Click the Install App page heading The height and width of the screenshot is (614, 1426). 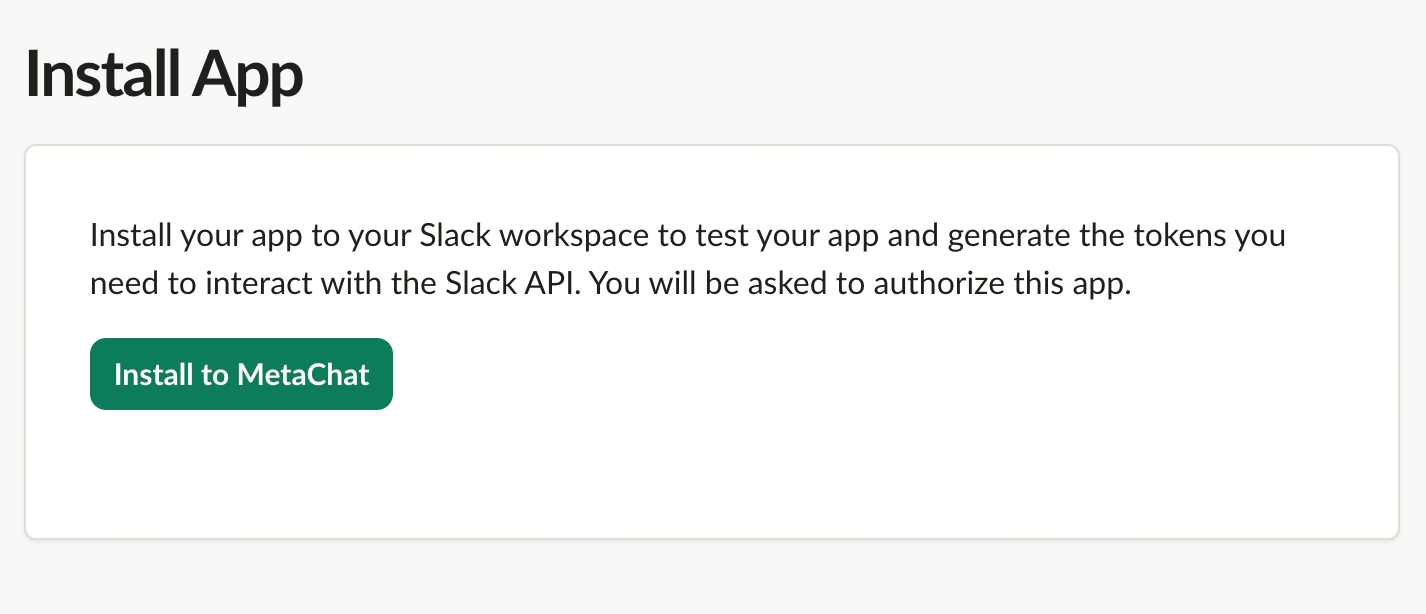164,75
